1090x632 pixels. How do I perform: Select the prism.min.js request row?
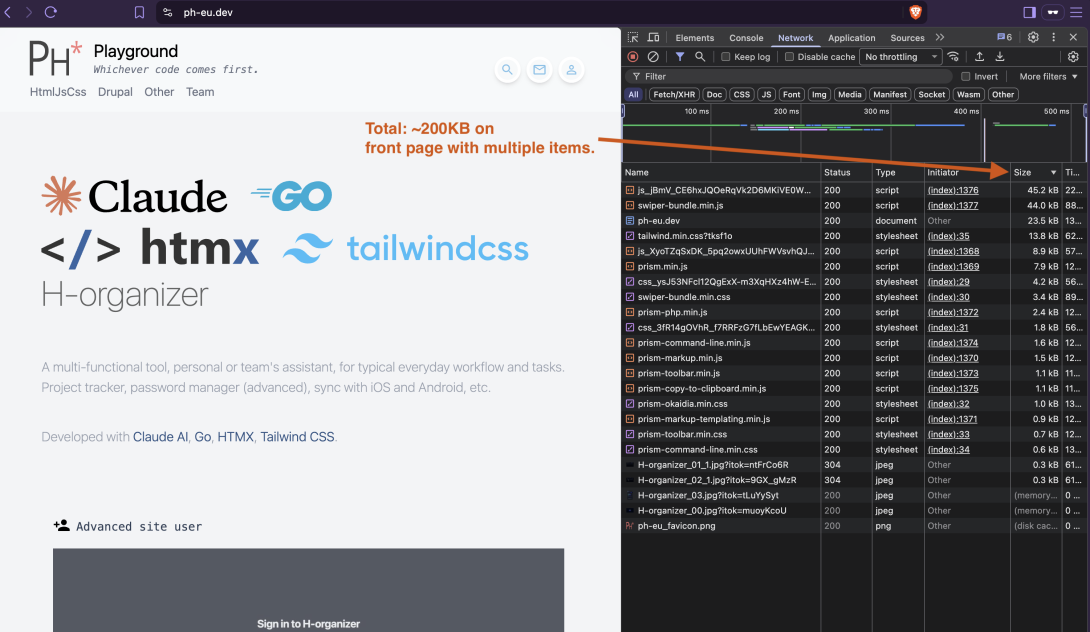click(x=855, y=266)
